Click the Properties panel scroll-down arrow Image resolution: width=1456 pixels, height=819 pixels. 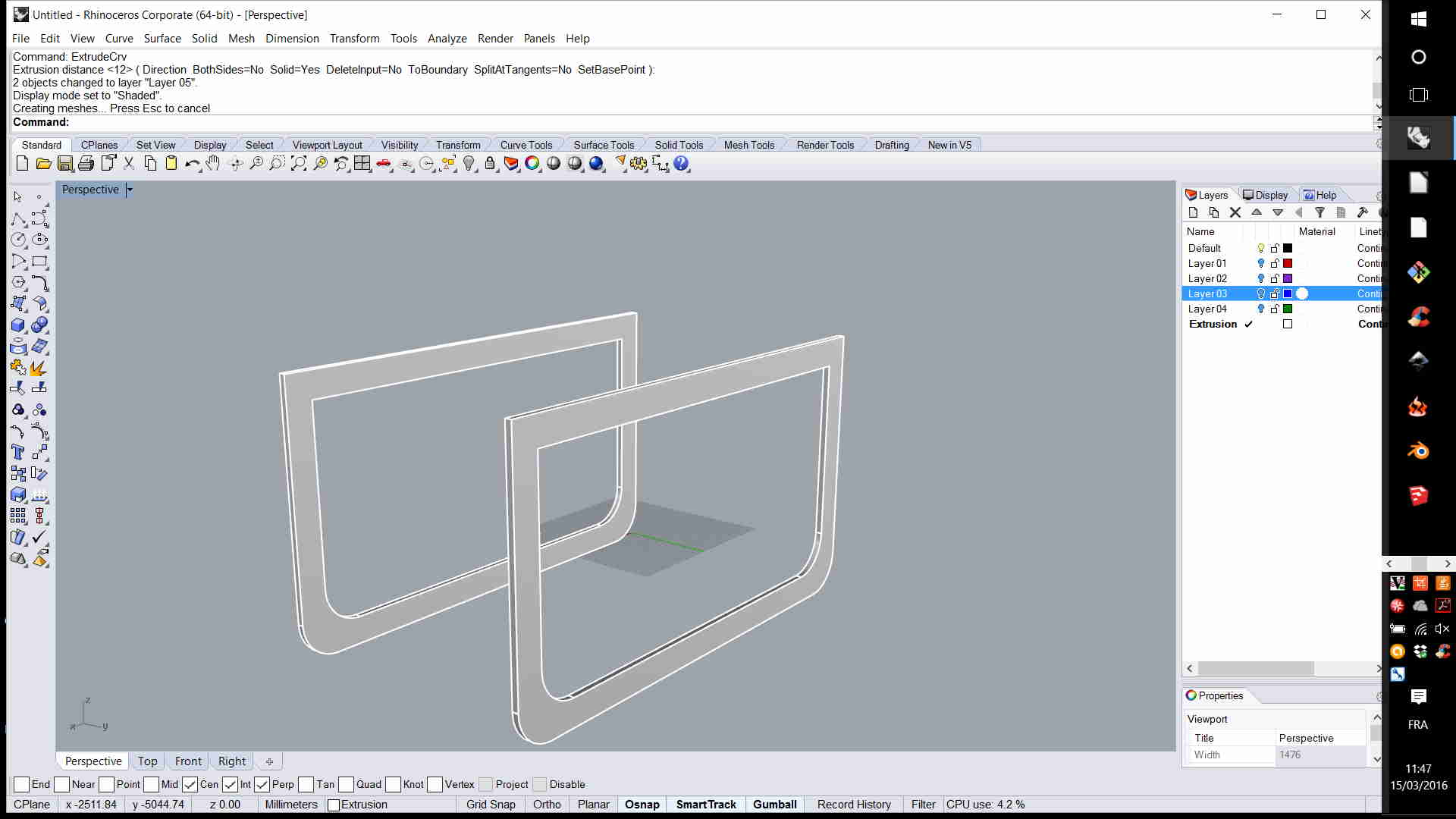[1376, 759]
